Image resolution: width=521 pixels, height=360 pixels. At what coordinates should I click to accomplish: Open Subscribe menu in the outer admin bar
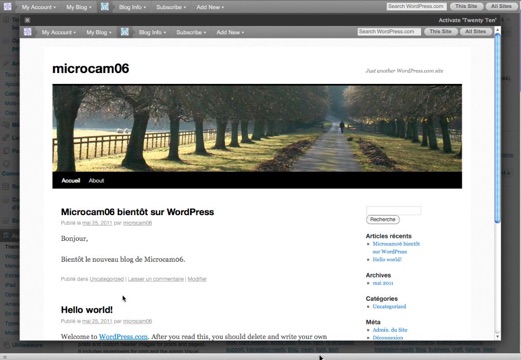click(x=171, y=7)
